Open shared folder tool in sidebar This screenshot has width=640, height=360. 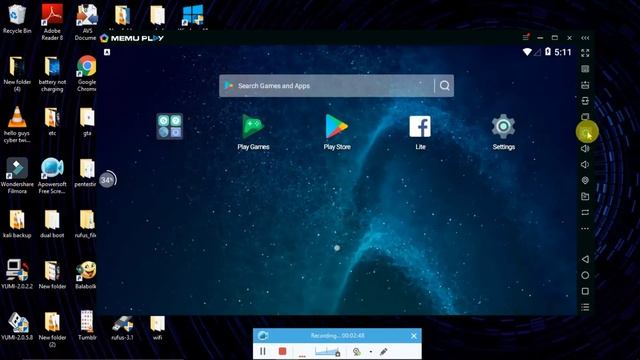tap(585, 196)
